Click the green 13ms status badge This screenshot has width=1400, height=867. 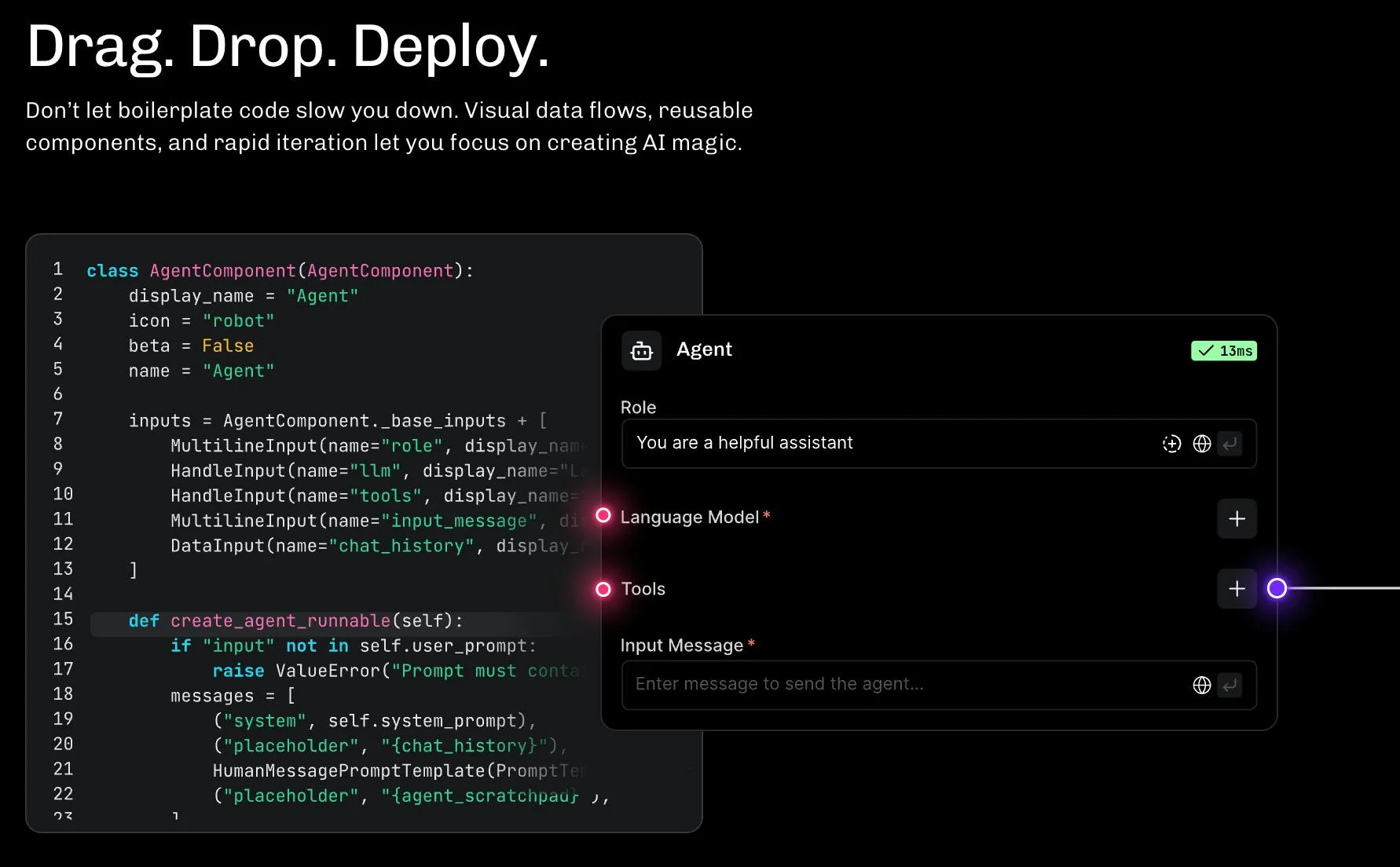coord(1224,351)
